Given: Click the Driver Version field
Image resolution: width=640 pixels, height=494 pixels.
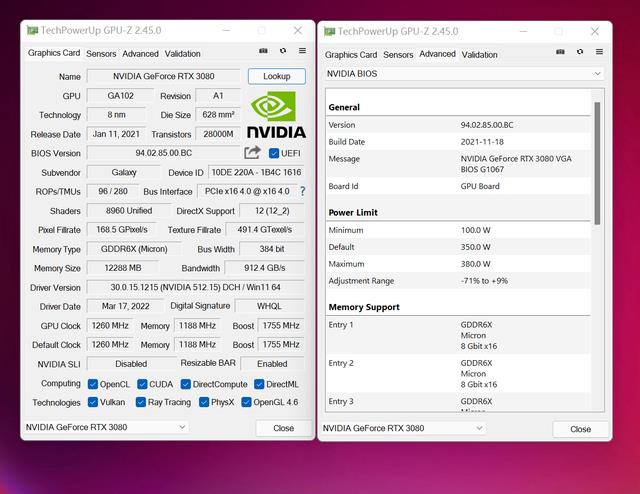Looking at the screenshot, I should click(195, 287).
